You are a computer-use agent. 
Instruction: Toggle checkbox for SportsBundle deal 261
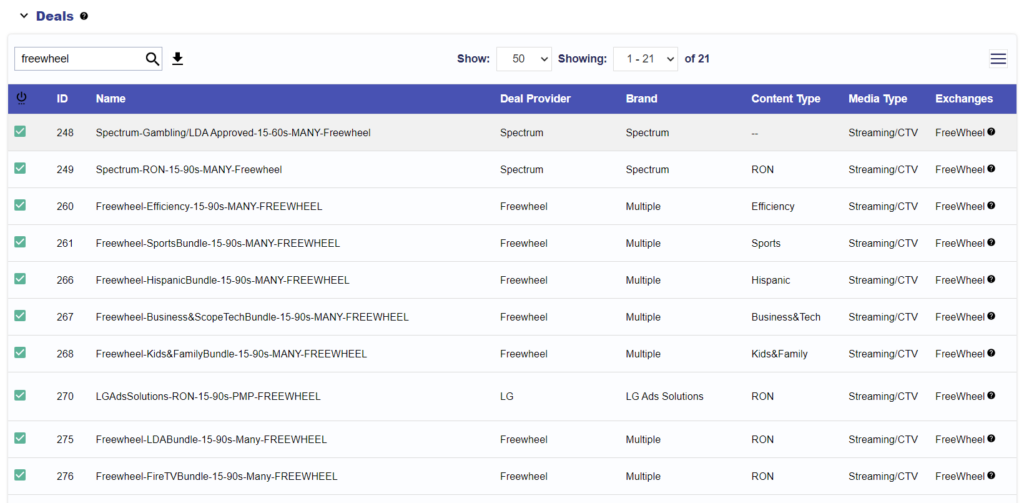[20, 242]
